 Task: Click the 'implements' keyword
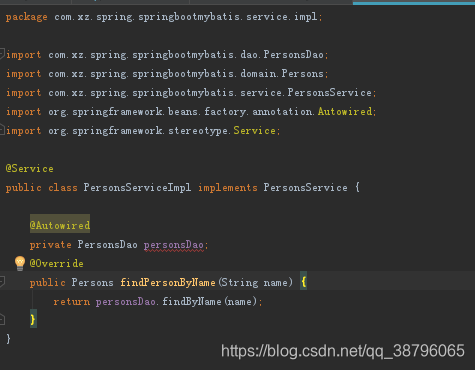click(x=228, y=188)
